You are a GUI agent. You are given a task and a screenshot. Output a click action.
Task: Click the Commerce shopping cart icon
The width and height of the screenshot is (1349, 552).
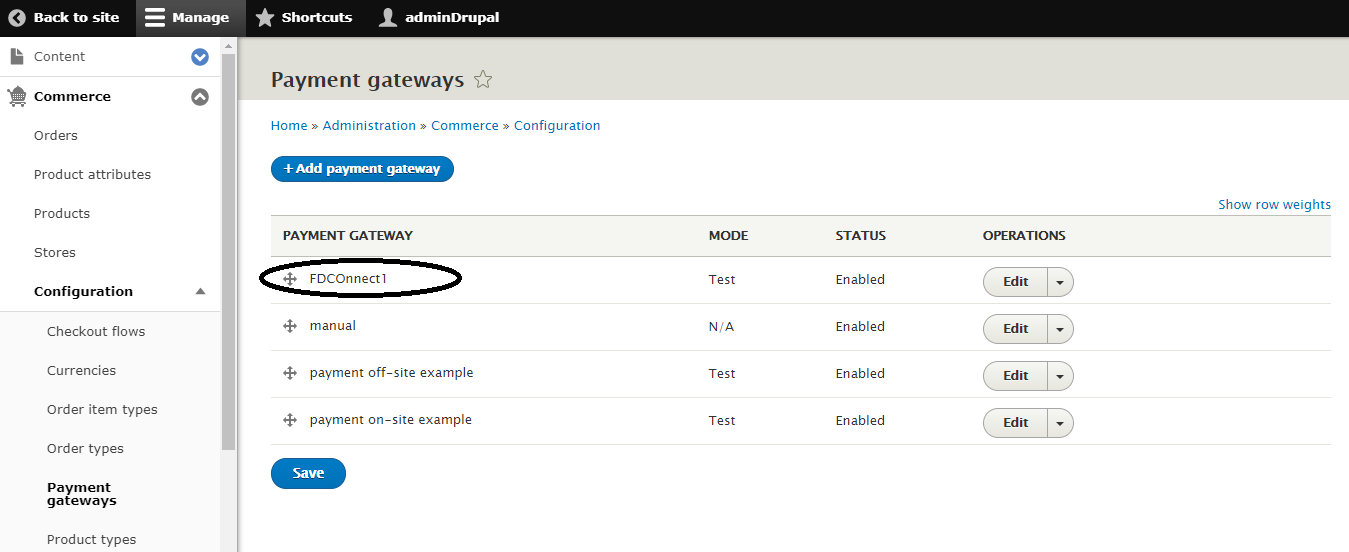pos(17,96)
